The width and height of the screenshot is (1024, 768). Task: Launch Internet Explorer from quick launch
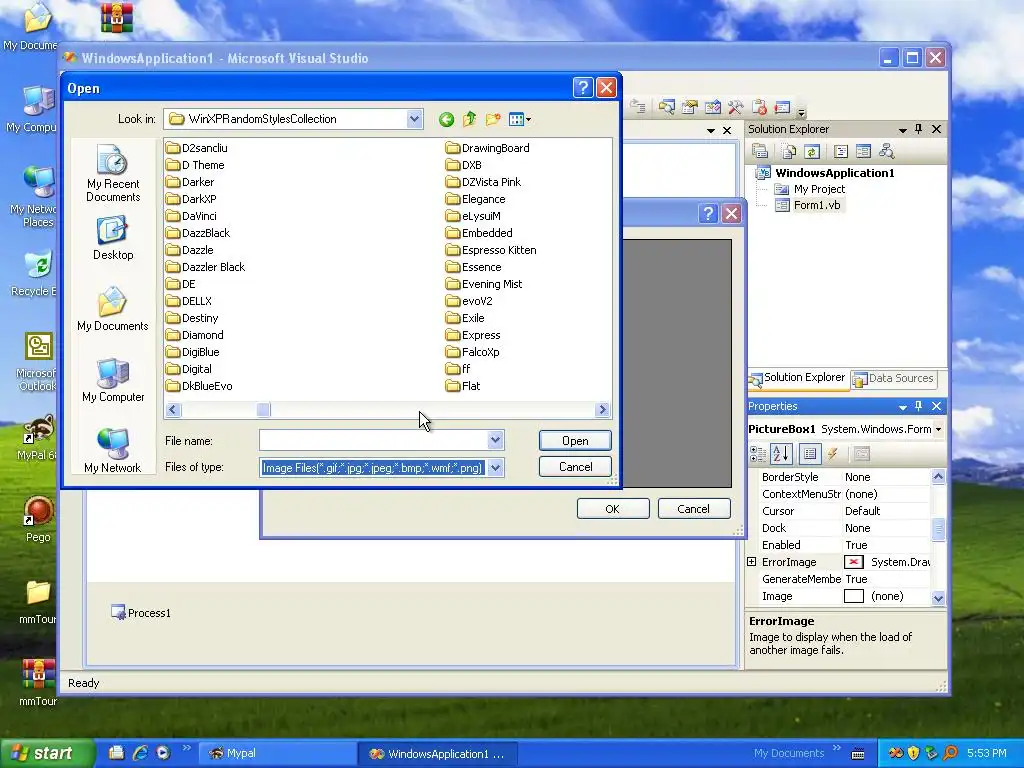(140, 753)
